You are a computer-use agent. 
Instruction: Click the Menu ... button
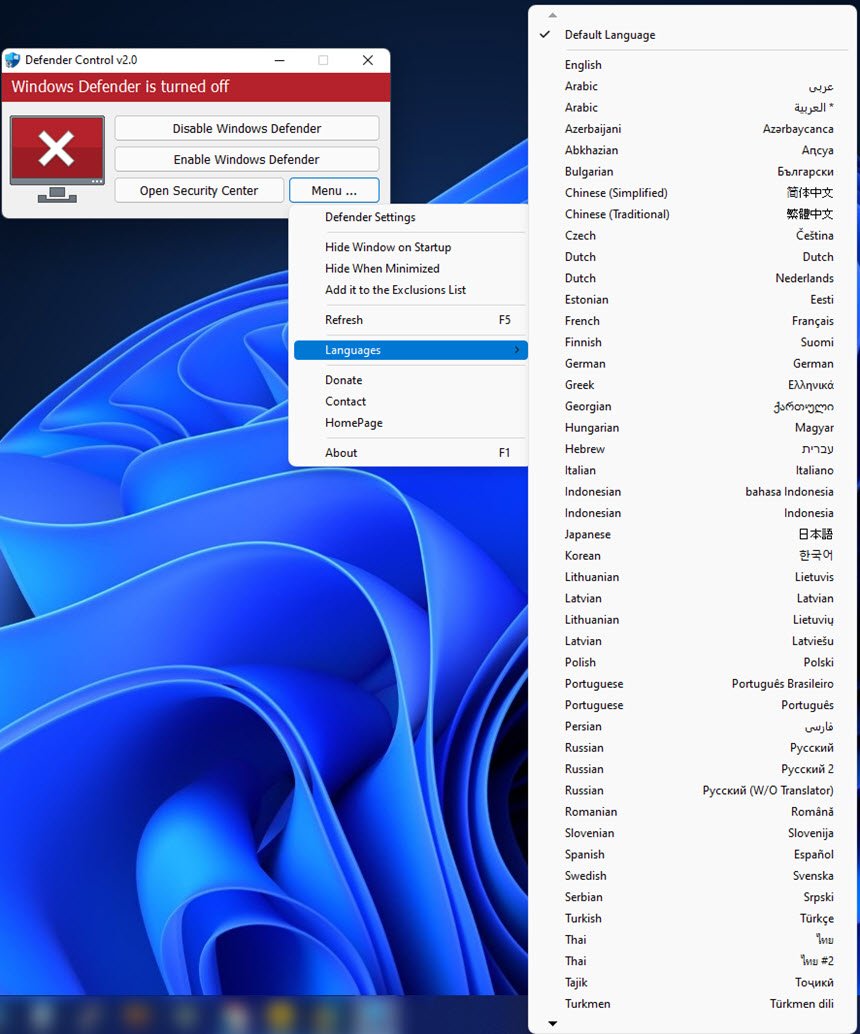[334, 191]
